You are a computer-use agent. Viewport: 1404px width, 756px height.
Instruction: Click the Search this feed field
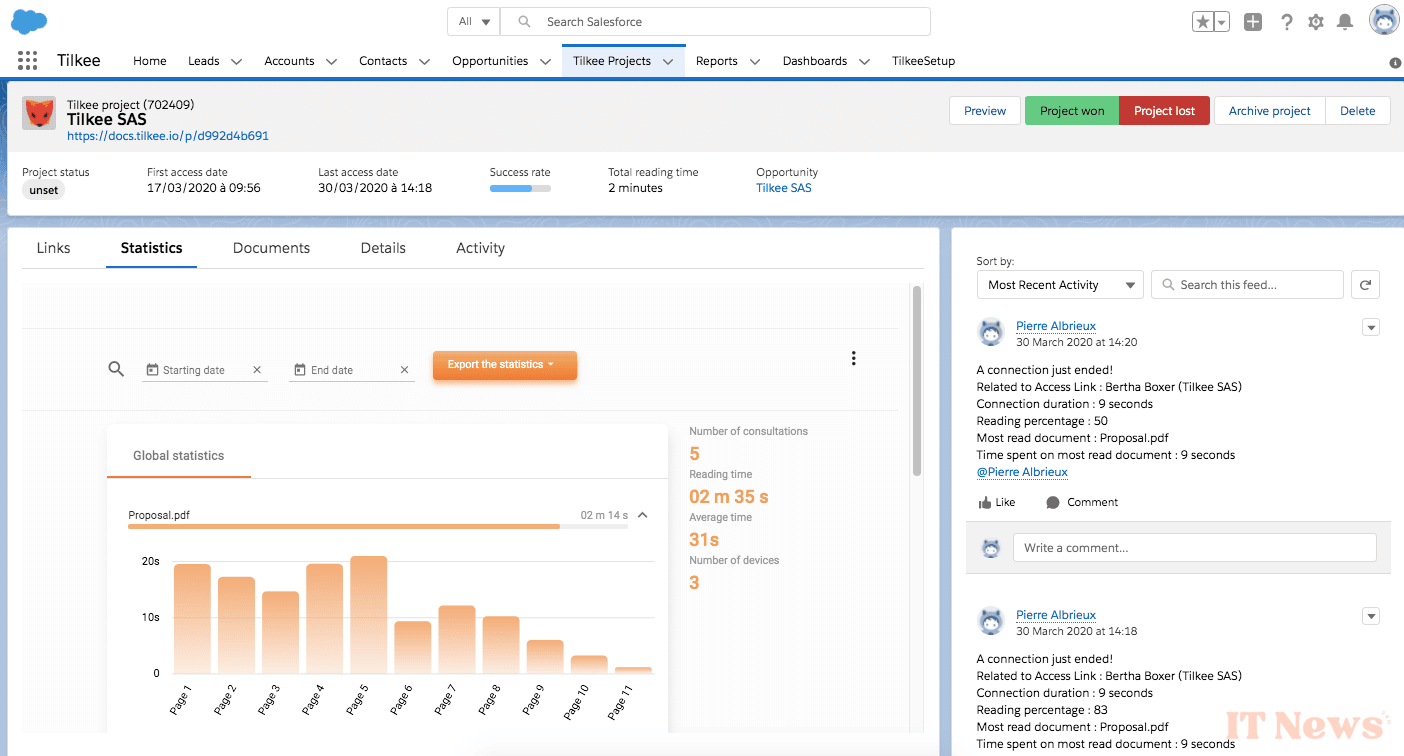tap(1247, 285)
